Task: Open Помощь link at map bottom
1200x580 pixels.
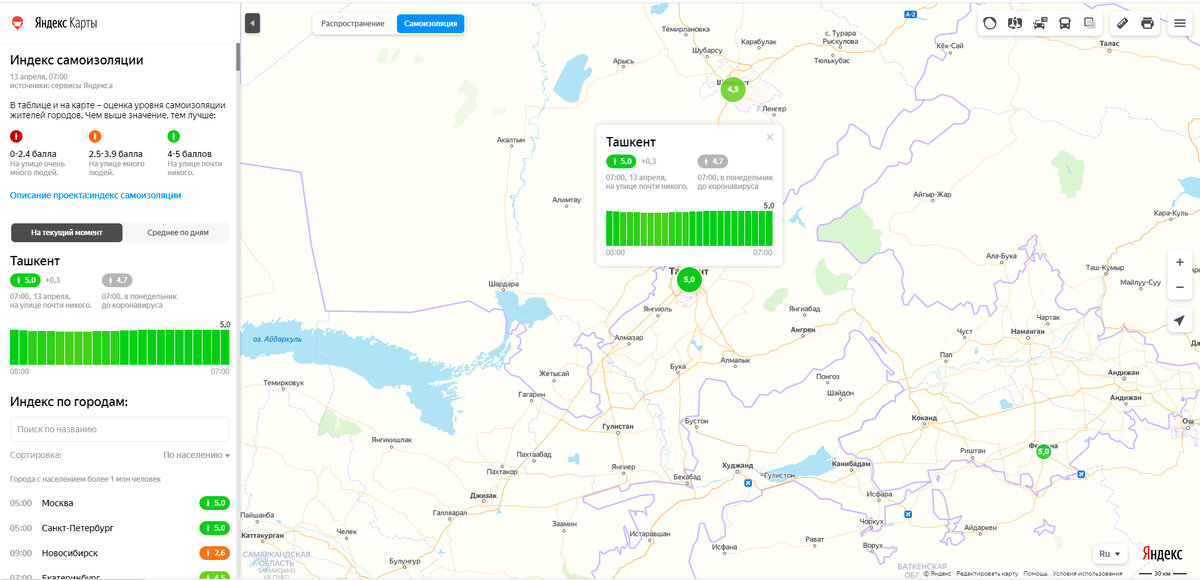Action: tap(1035, 573)
